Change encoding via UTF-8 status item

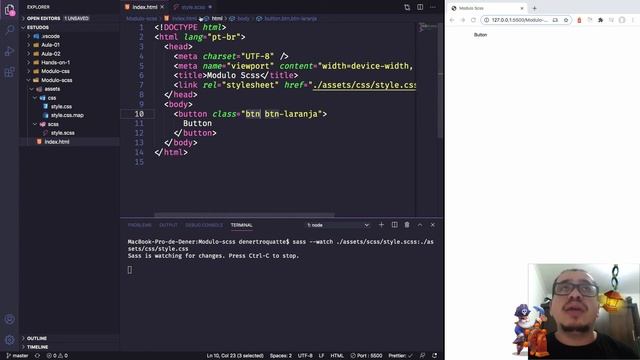tap(305, 356)
